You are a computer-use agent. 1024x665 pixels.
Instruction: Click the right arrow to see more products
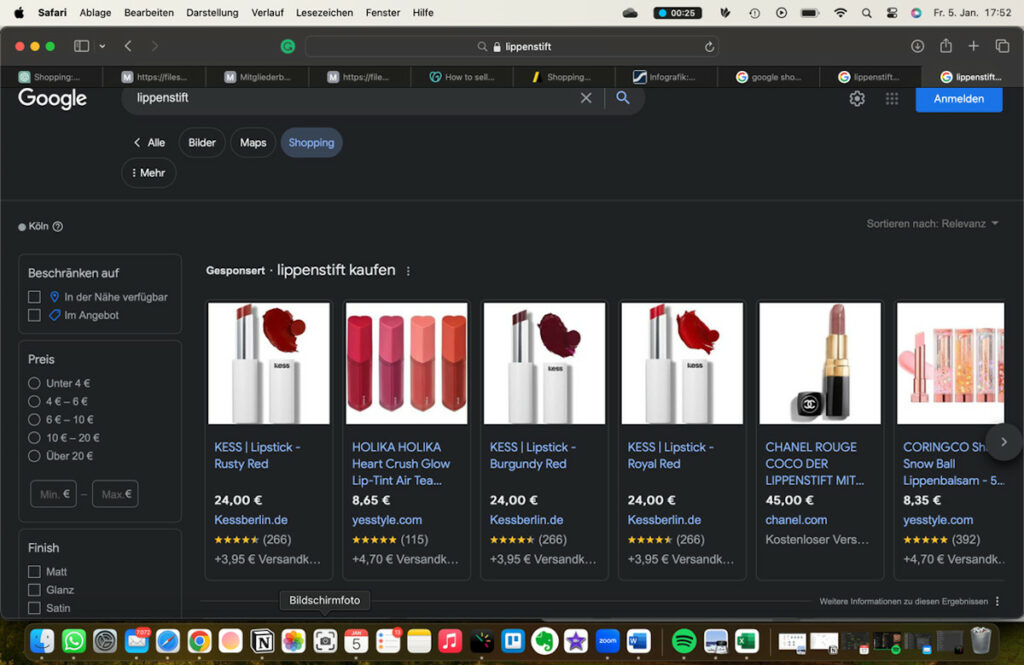coord(1004,441)
